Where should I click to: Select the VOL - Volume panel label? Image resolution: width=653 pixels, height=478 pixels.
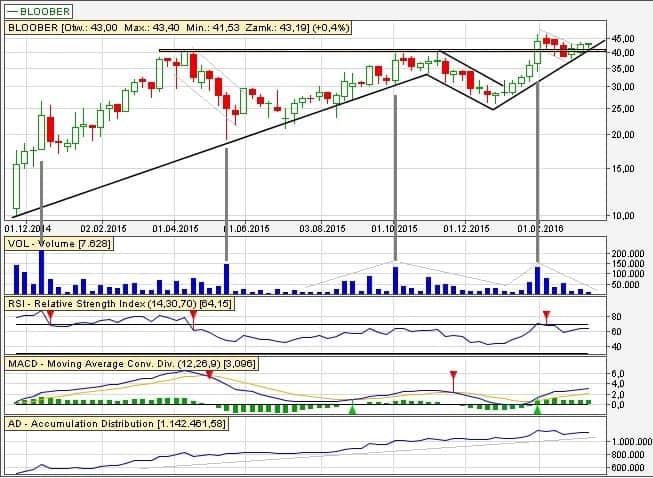(x=59, y=244)
